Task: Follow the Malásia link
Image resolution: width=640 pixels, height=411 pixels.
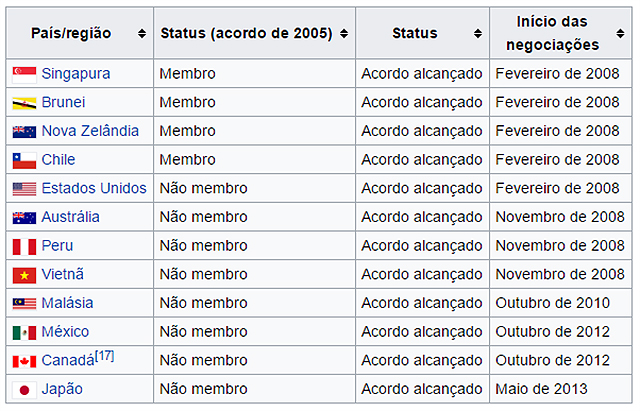Action: (67, 303)
